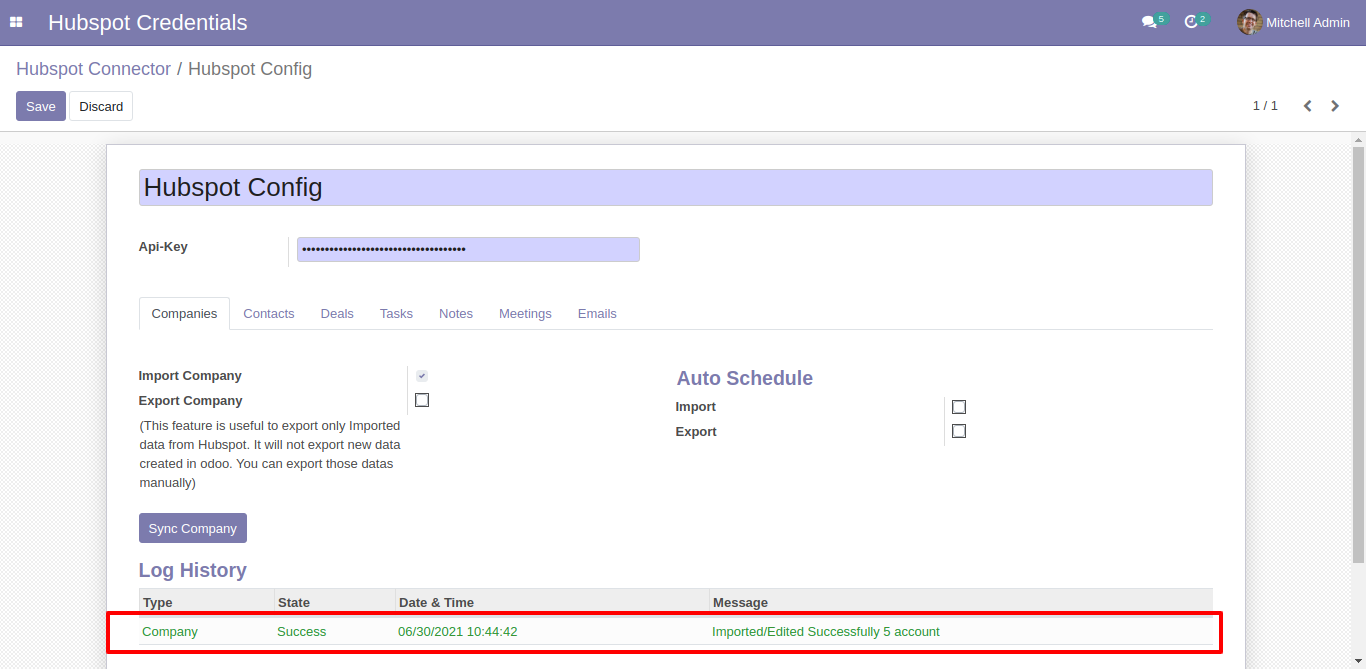The height and width of the screenshot is (669, 1366).
Task: Enable the Export Company checkbox
Action: pos(422,400)
